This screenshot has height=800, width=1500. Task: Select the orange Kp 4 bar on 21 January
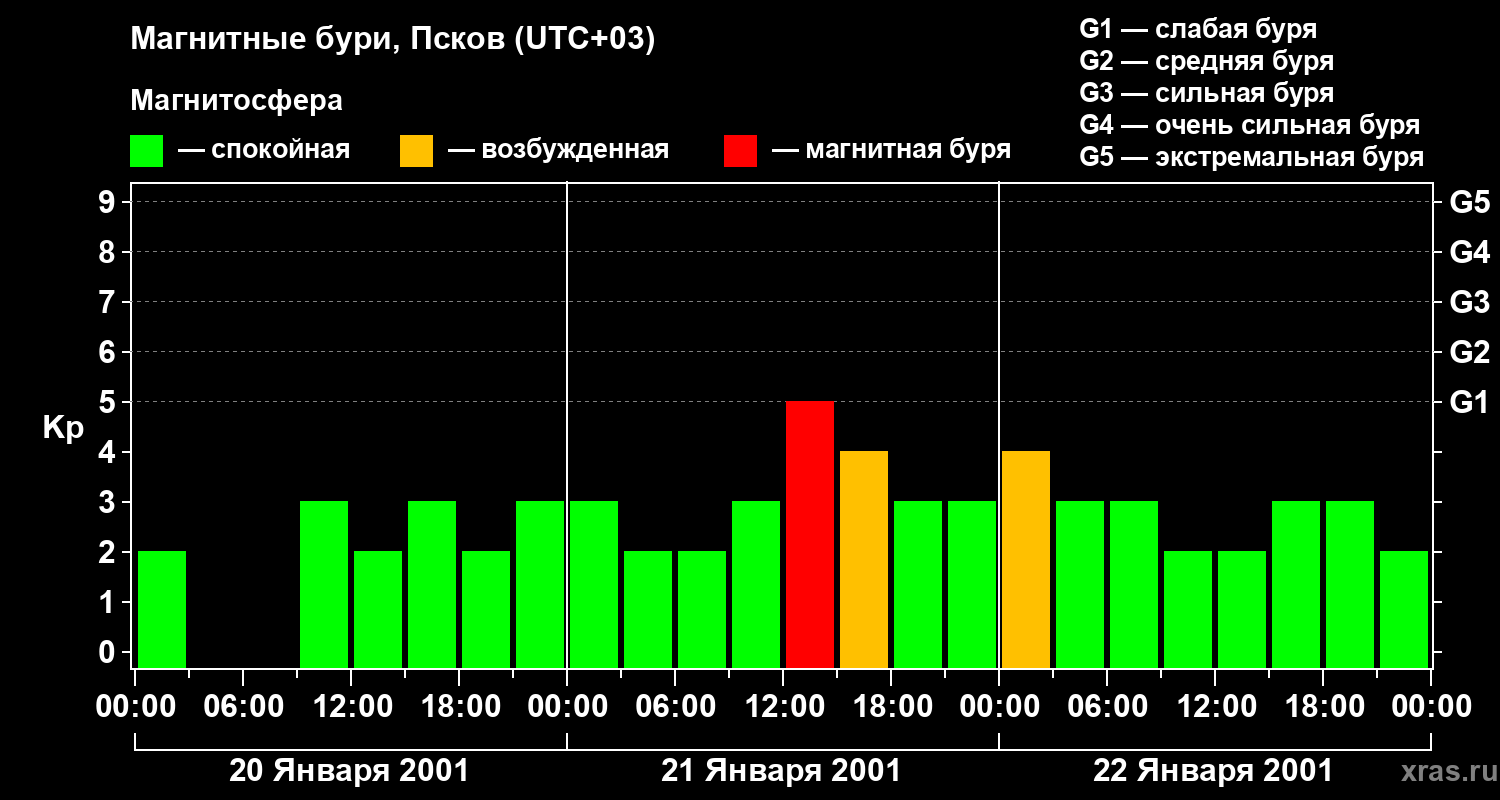coord(864,559)
